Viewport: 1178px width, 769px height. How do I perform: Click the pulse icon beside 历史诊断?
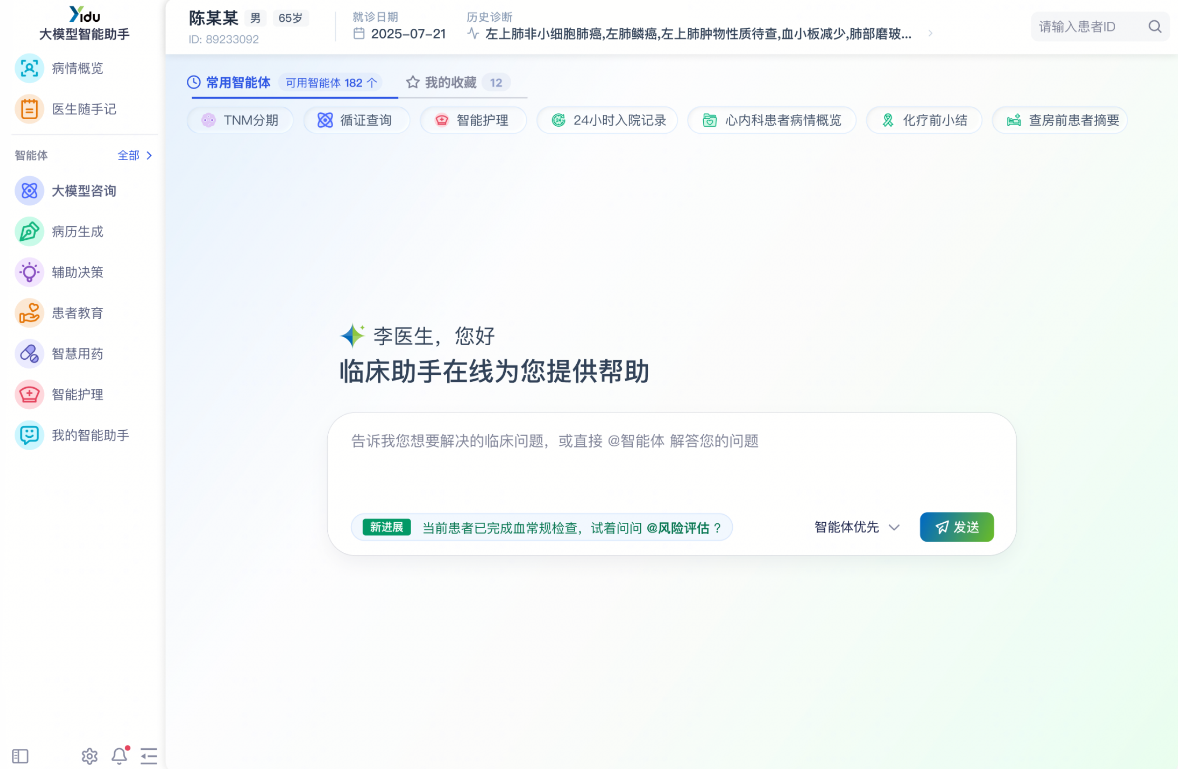[473, 34]
